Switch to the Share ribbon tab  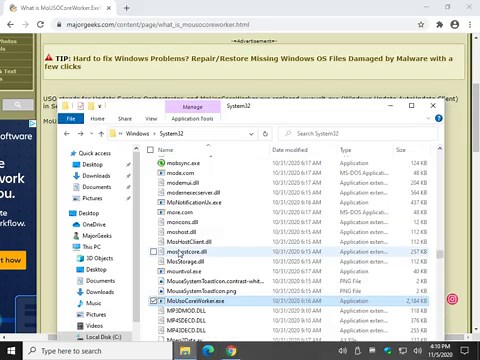(125, 119)
